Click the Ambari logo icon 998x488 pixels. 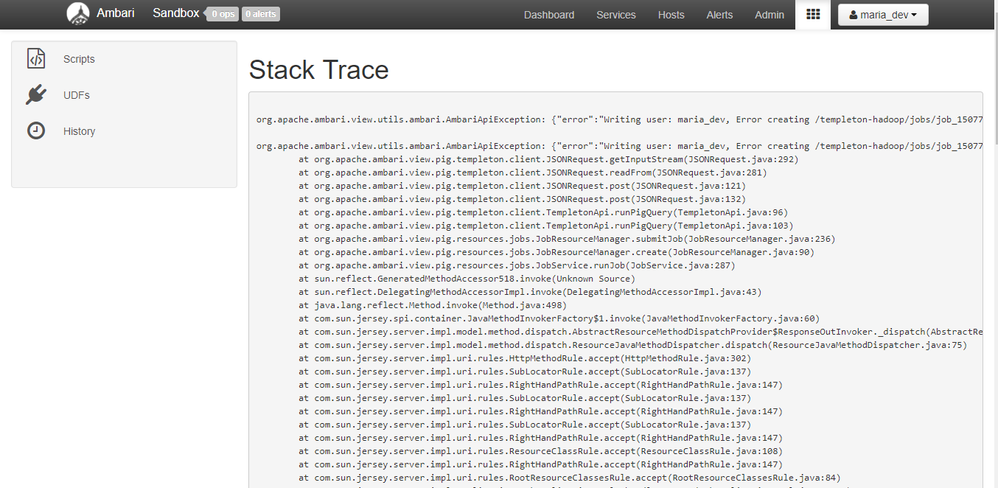tap(78, 14)
